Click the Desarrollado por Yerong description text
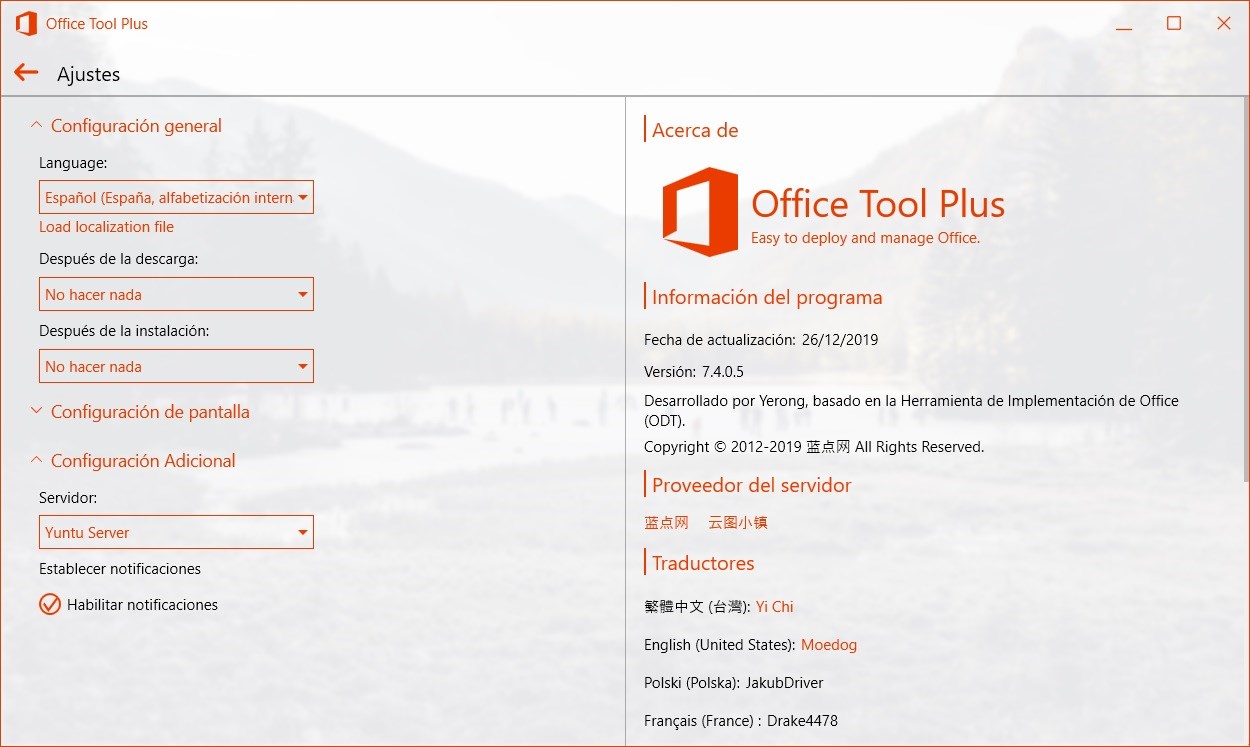This screenshot has height=747, width=1250. [911, 410]
